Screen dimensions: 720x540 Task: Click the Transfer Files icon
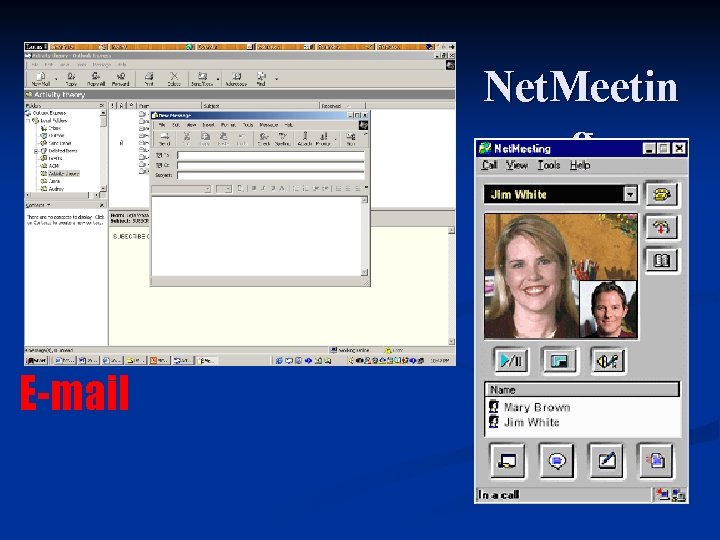(656, 461)
